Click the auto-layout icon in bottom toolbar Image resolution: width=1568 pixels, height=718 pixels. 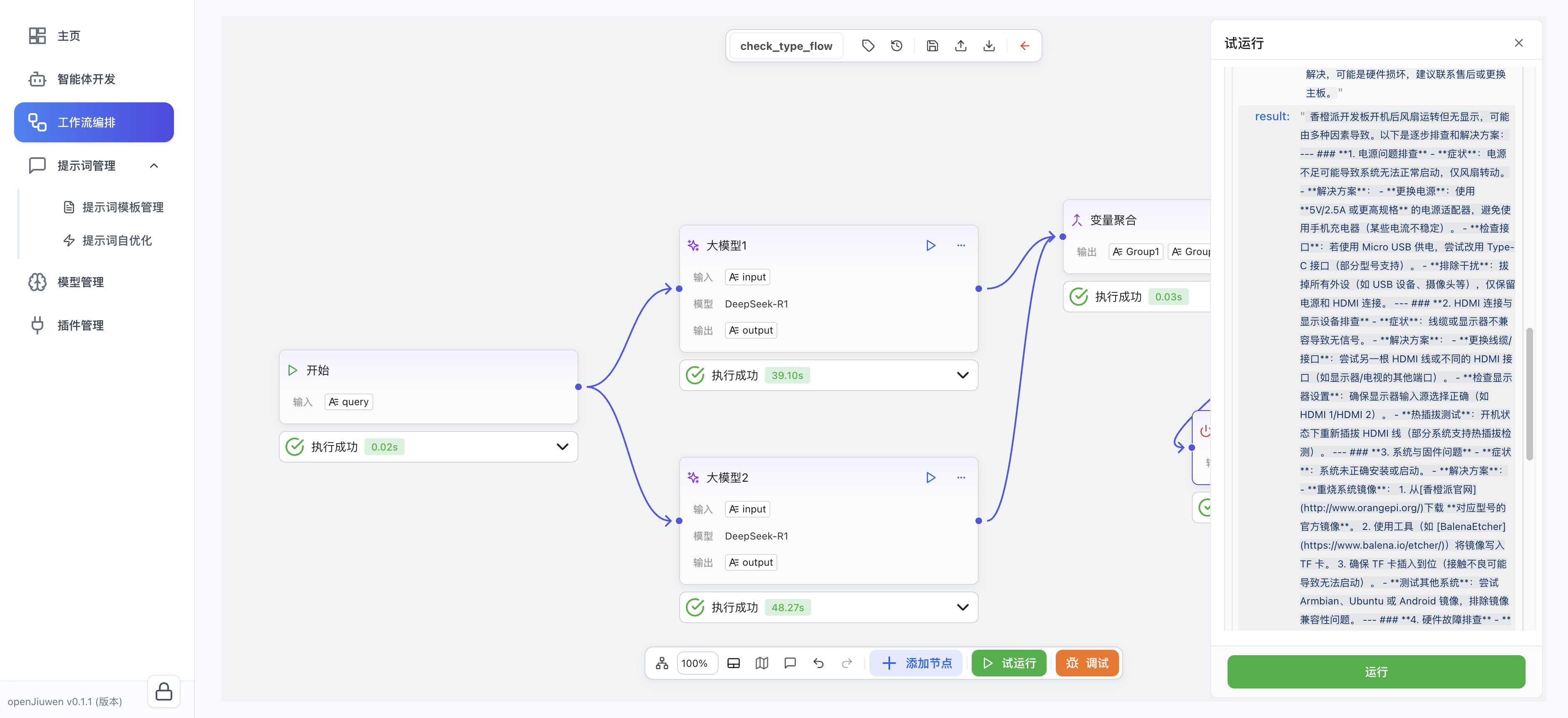coord(662,663)
